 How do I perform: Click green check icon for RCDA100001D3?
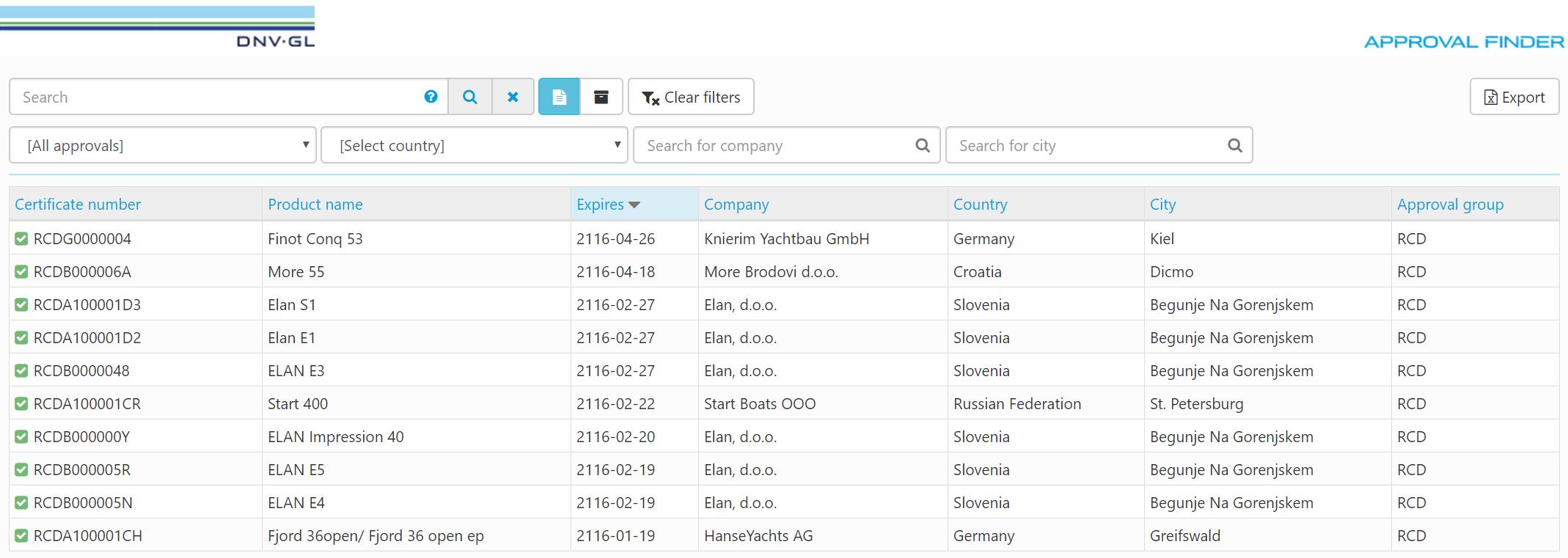tap(21, 304)
